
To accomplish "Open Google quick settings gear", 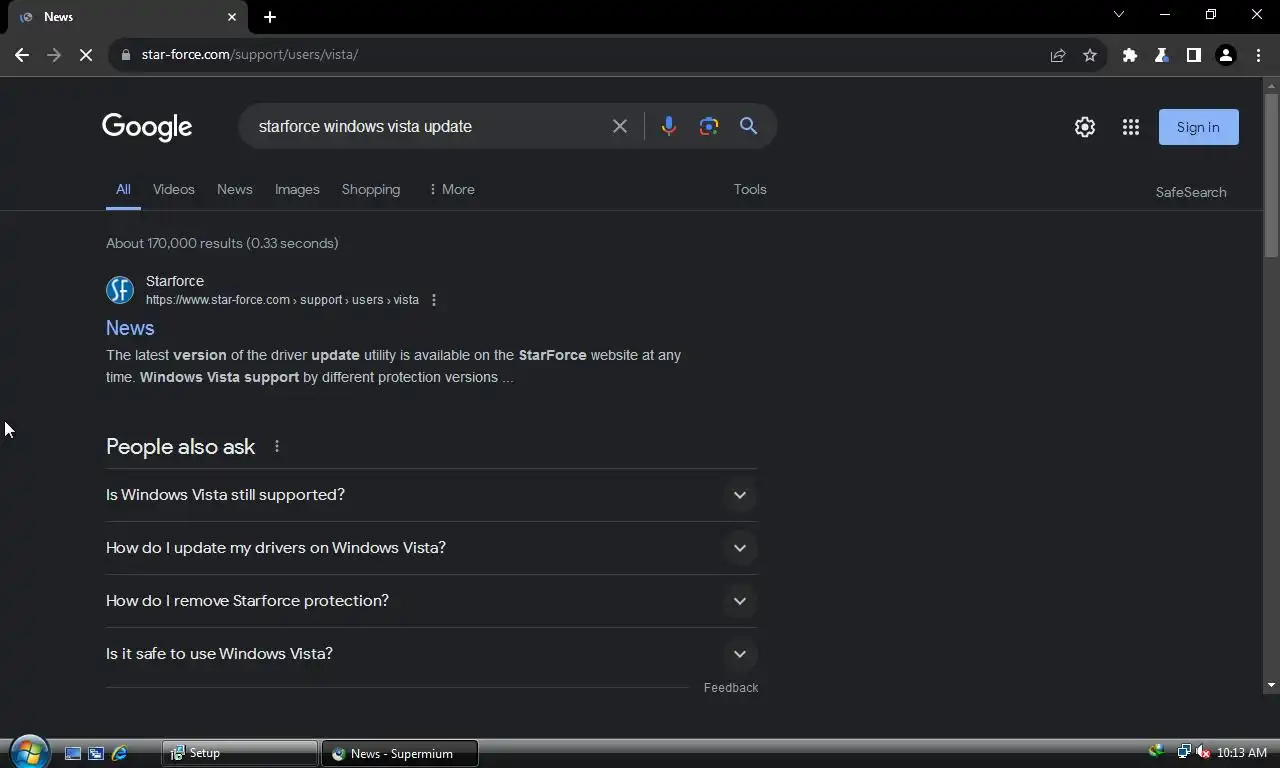I will [1085, 127].
